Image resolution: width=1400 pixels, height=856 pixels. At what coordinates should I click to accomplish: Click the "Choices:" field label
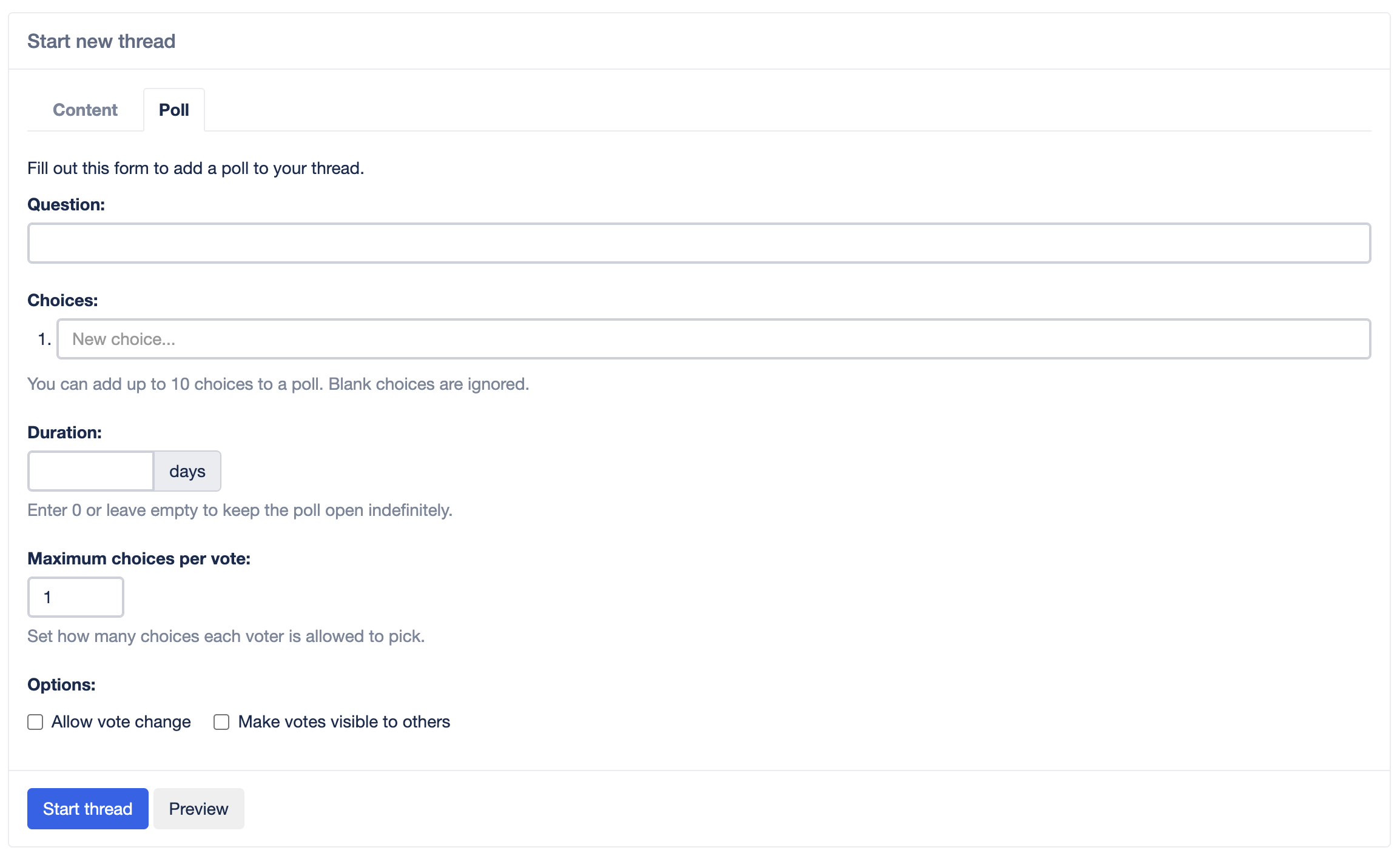[x=62, y=300]
